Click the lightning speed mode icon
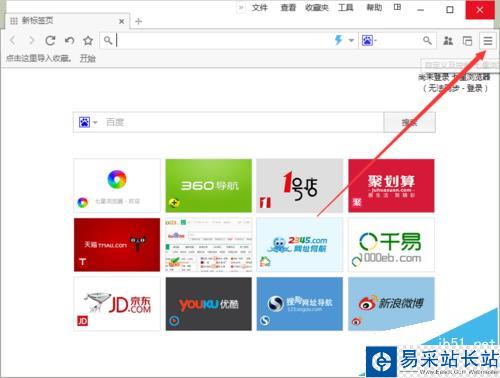This screenshot has height=378, width=500. click(339, 40)
